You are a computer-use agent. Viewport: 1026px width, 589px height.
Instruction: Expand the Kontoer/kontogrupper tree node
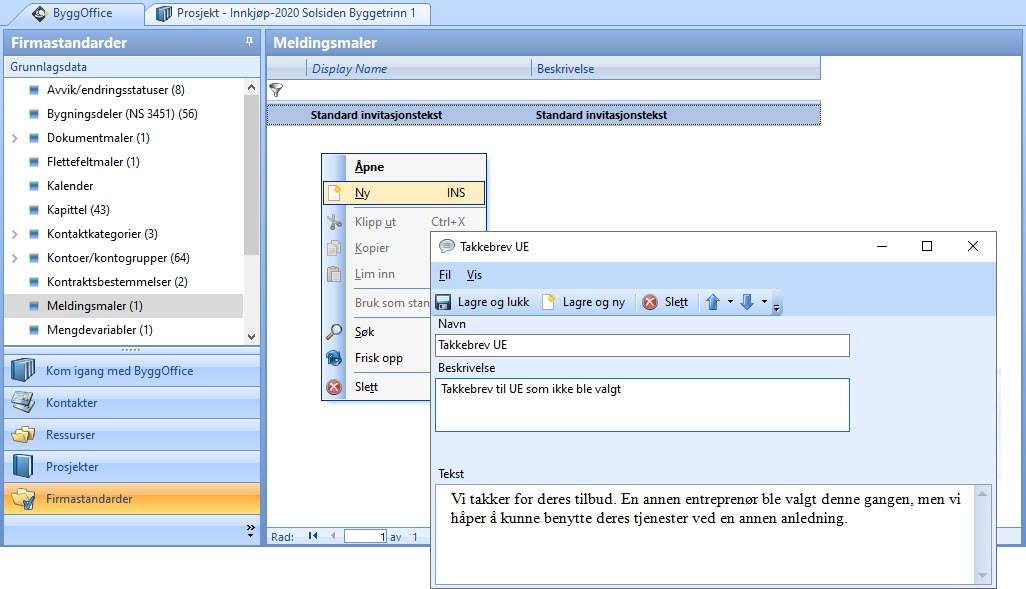coord(15,258)
